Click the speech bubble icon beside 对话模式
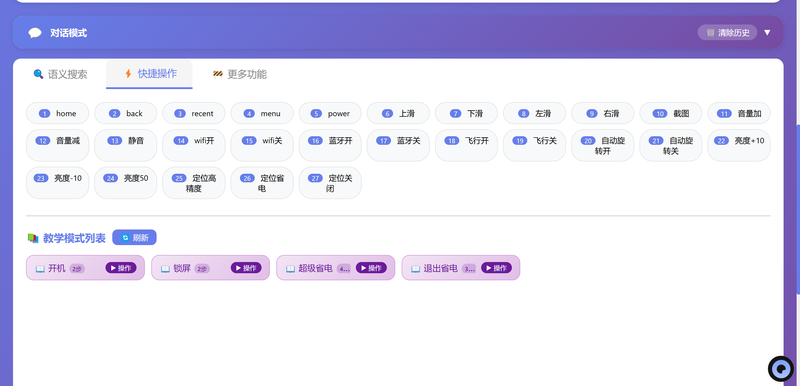Screen dimensions: 800x386 click(35, 33)
